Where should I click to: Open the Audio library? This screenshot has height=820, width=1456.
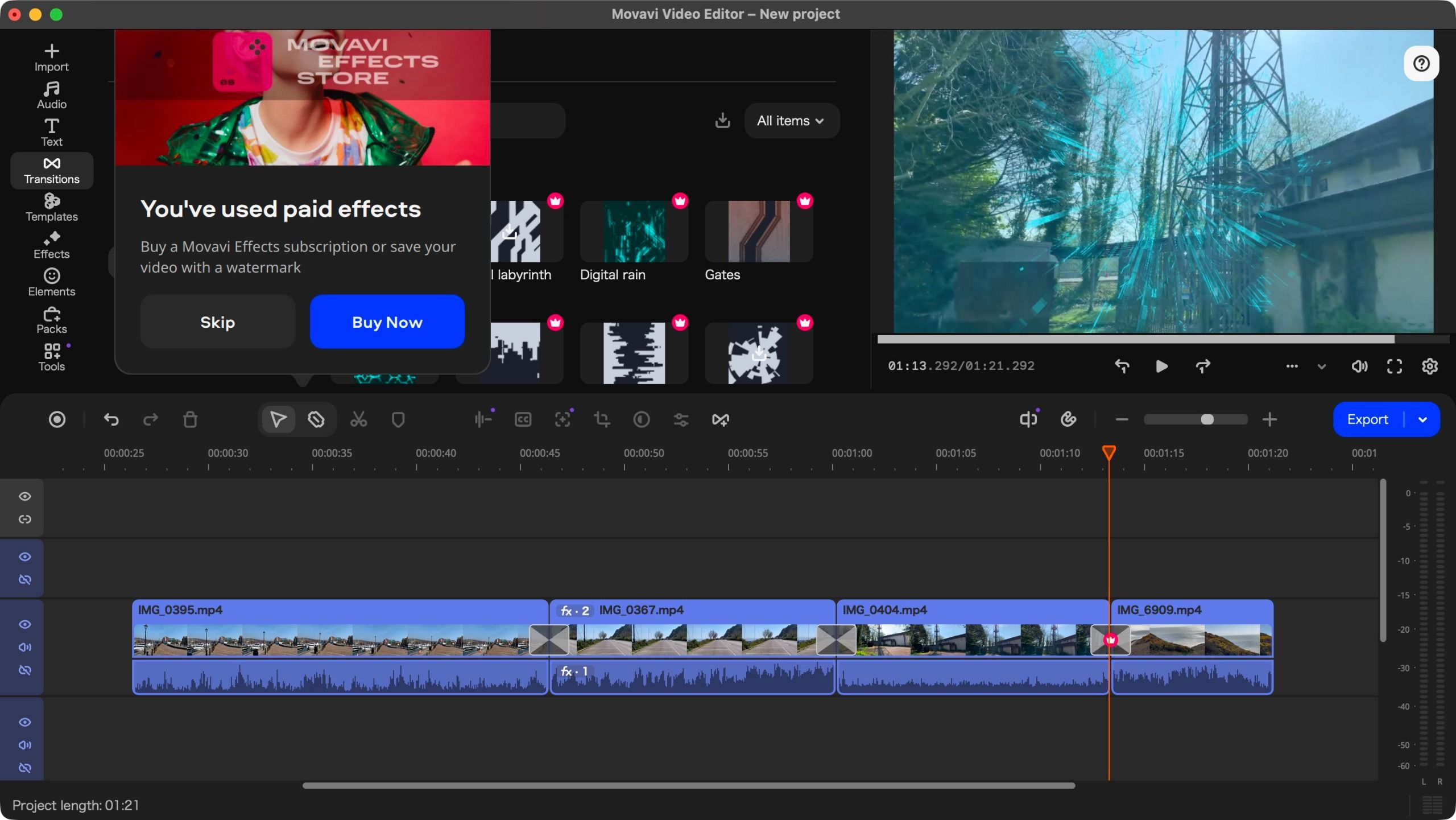(x=51, y=96)
